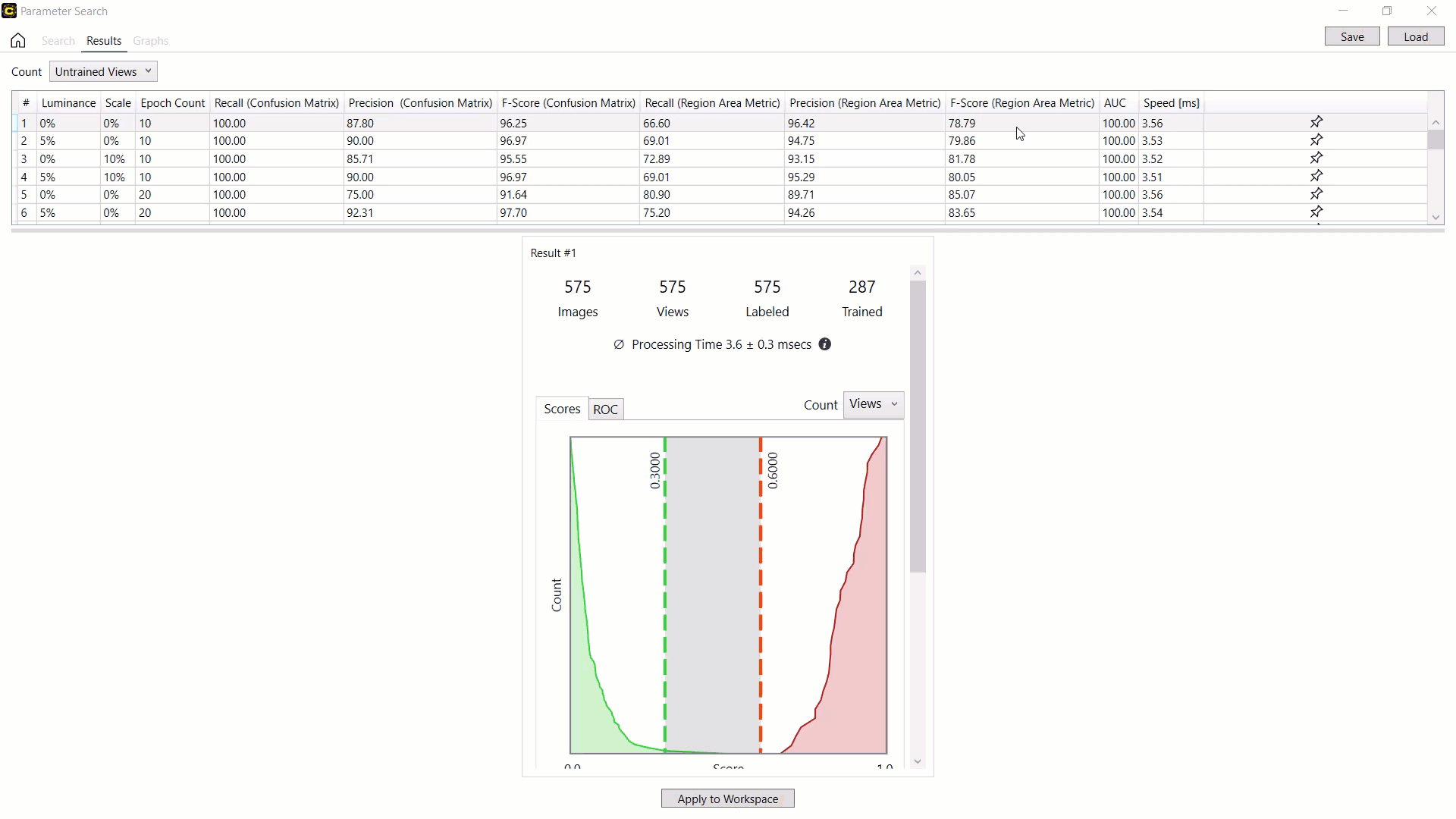Click the Home icon

(18, 41)
